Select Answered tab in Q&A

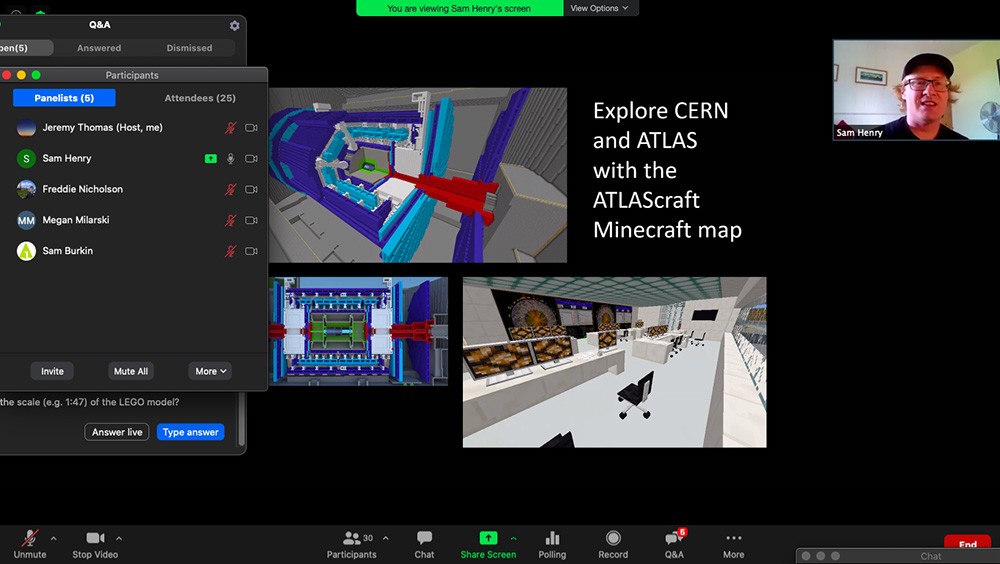click(x=99, y=48)
